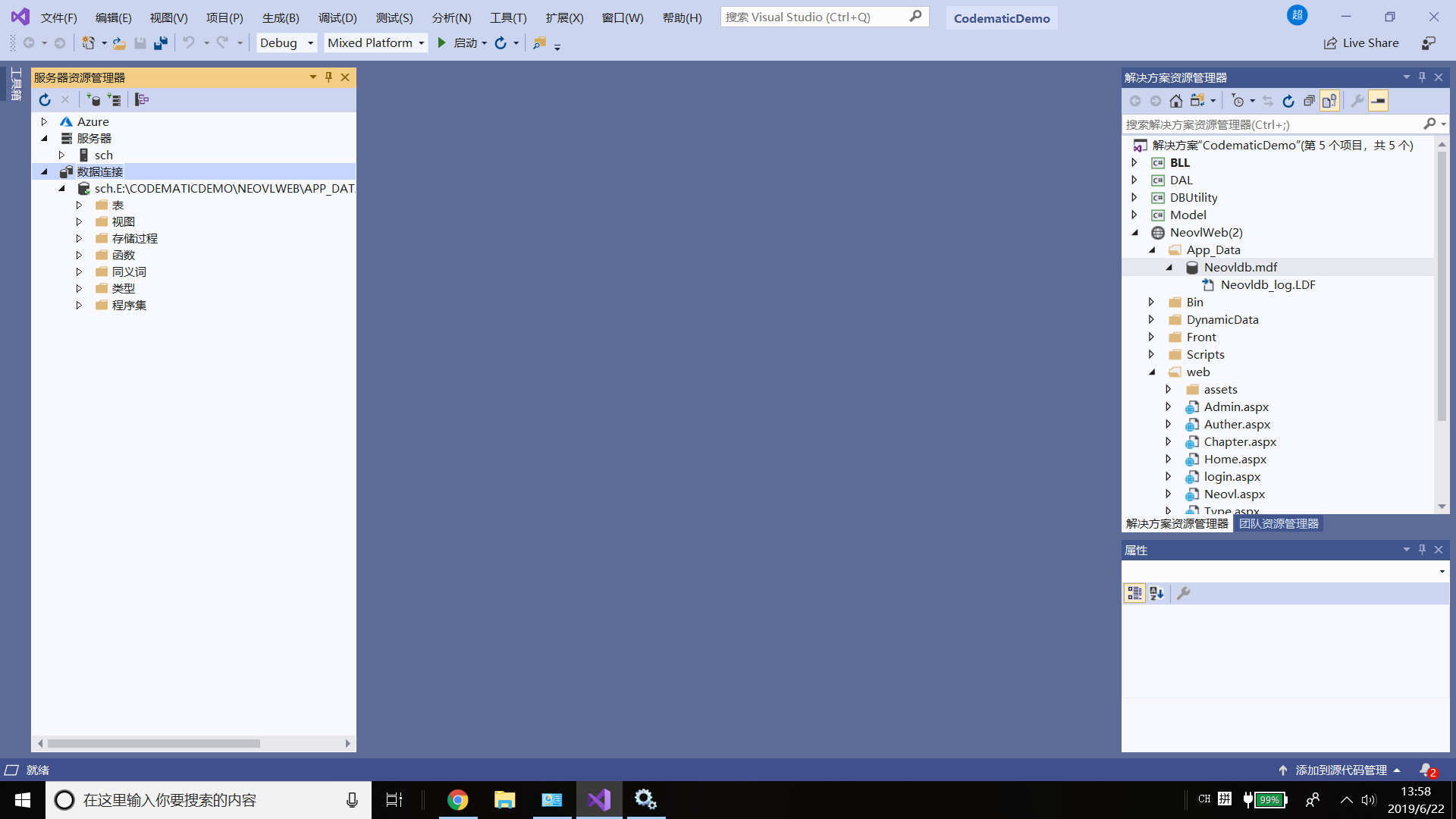Toggle Categorized view in Properties panel

(x=1134, y=593)
